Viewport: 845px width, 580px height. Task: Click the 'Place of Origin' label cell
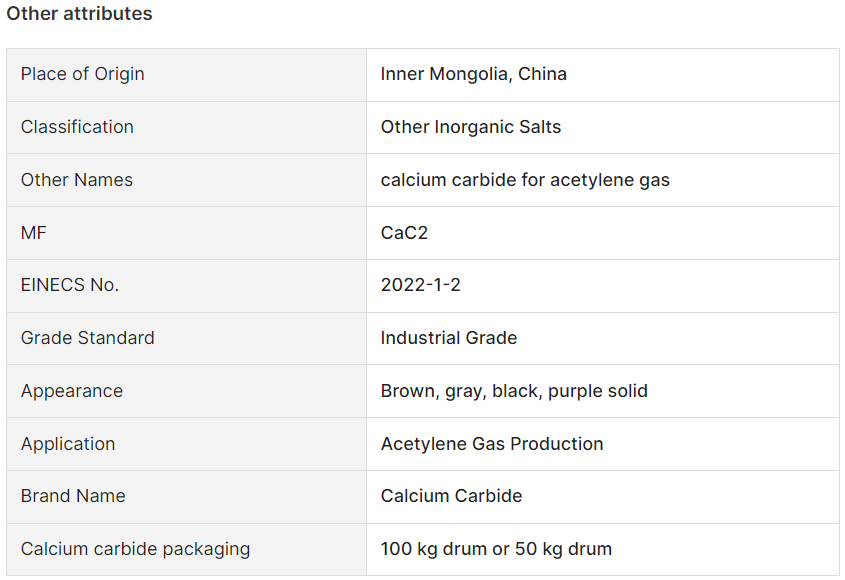point(83,74)
